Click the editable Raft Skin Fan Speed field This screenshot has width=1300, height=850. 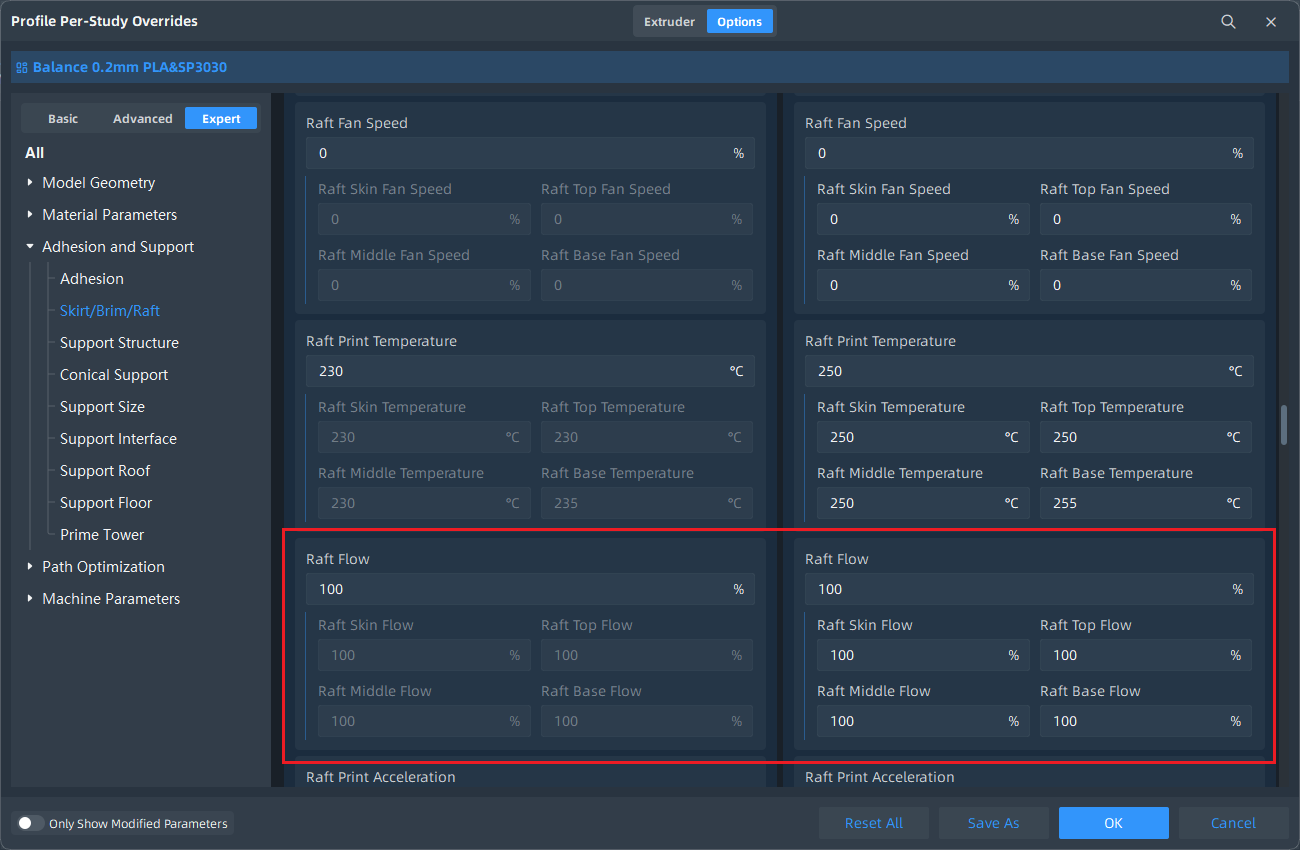[x=923, y=219]
